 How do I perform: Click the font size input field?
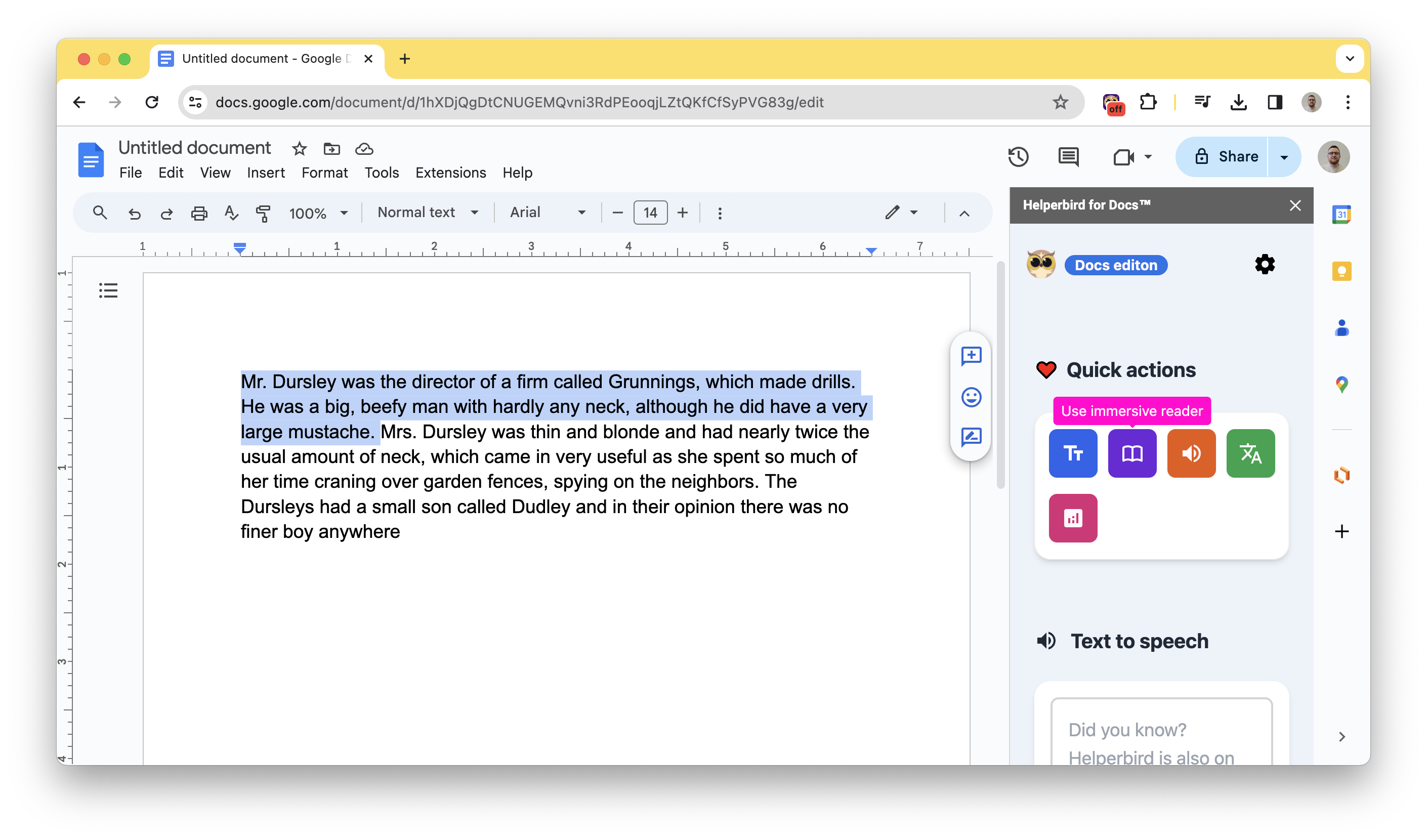click(650, 213)
